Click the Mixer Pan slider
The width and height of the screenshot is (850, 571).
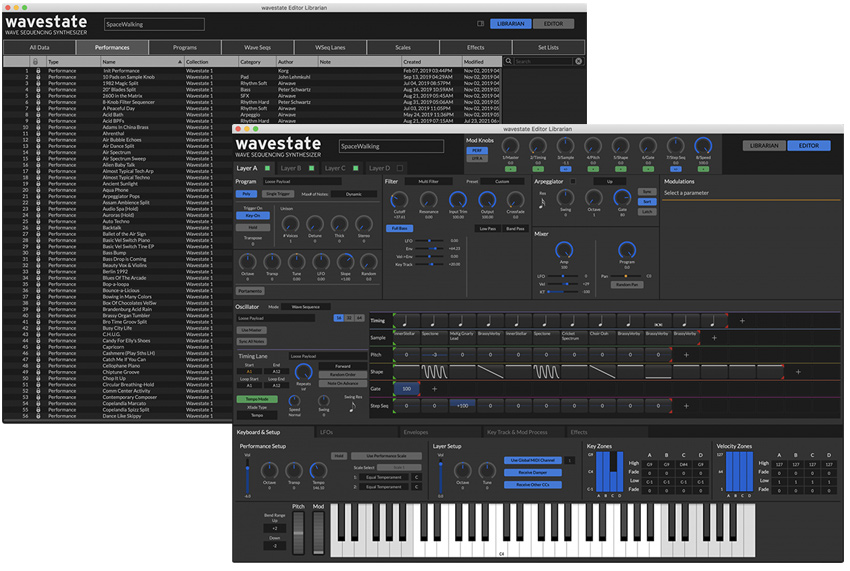point(627,276)
